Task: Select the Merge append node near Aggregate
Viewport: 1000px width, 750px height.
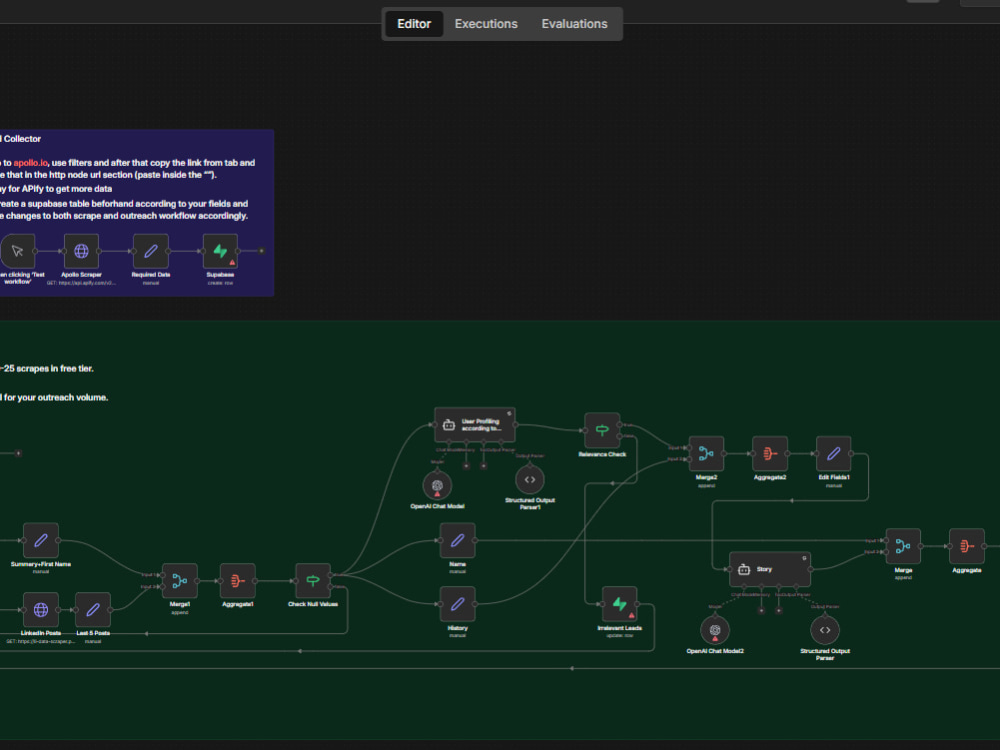Action: click(x=903, y=546)
